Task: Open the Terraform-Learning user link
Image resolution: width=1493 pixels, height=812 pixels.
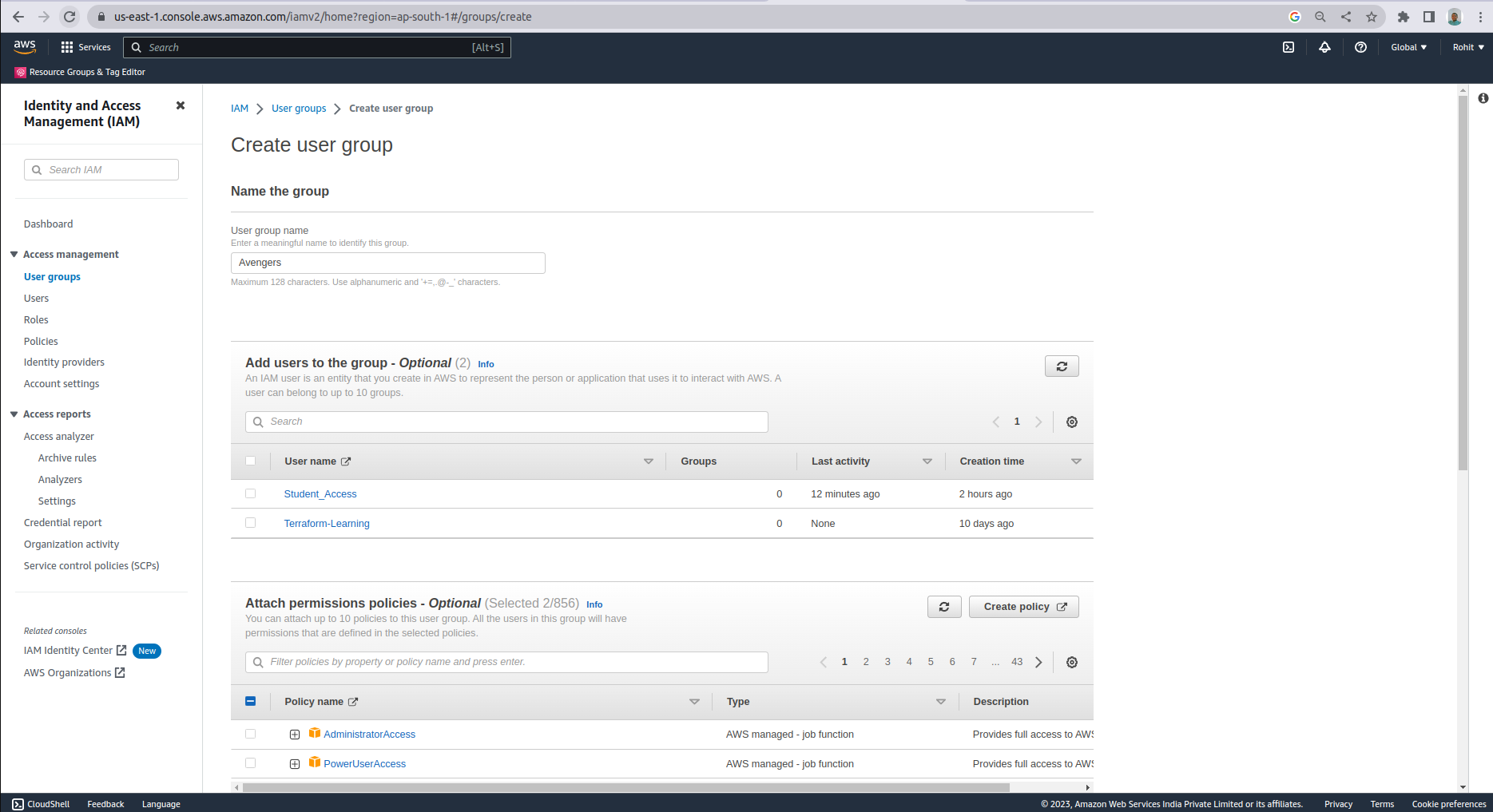Action: pos(327,524)
